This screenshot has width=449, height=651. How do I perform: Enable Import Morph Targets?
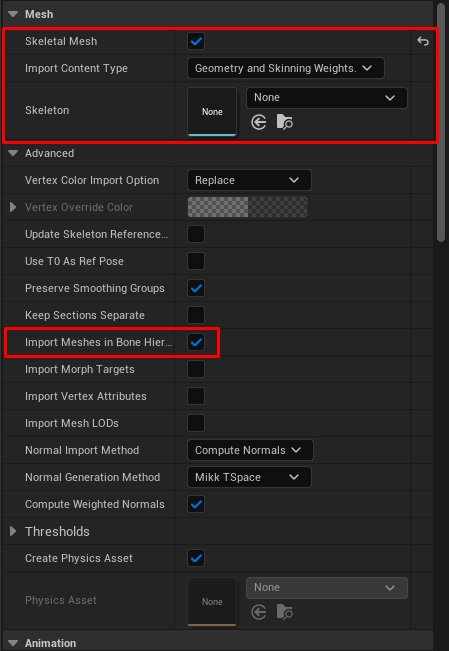196,369
